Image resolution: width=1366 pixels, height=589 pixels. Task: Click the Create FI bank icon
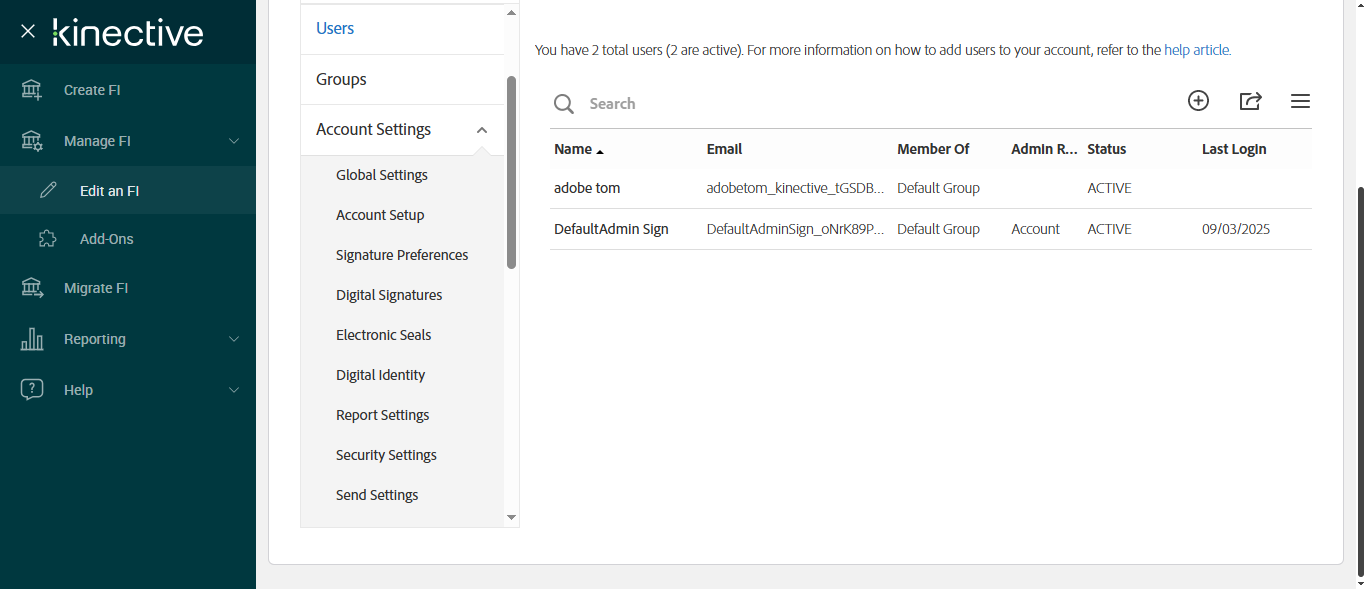32,90
